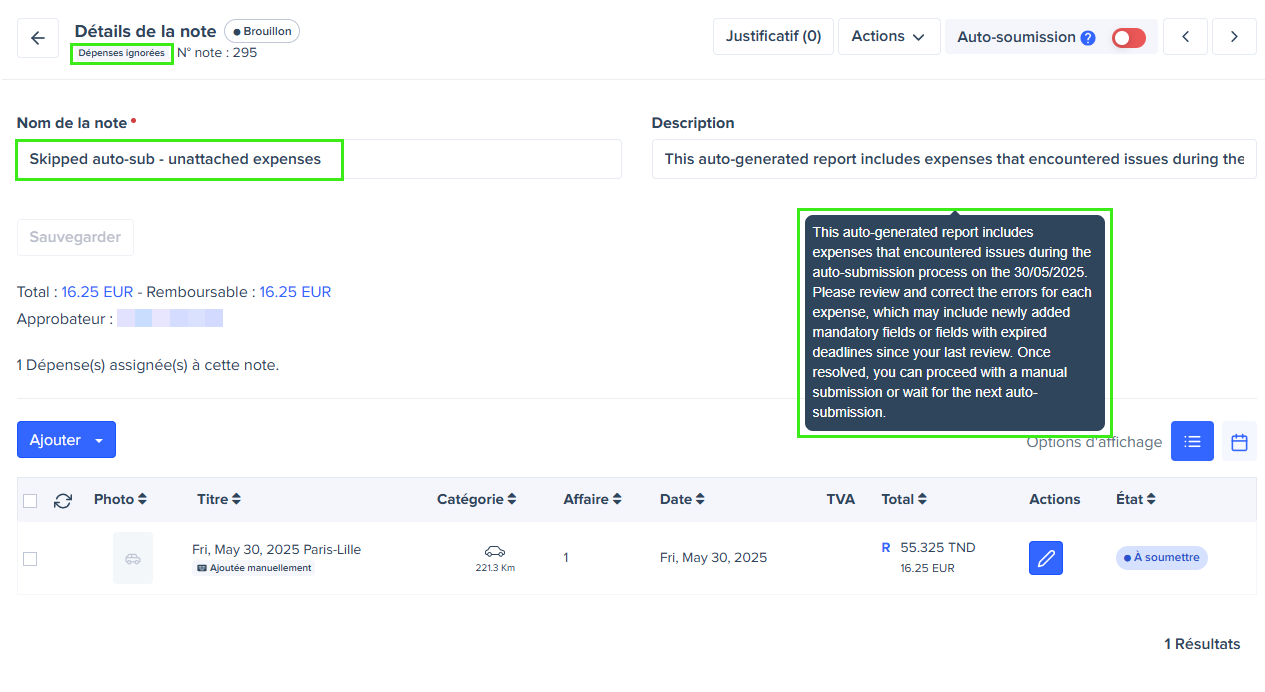This screenshot has height=692, width=1265.
Task: Click into the Description field
Action: click(954, 159)
